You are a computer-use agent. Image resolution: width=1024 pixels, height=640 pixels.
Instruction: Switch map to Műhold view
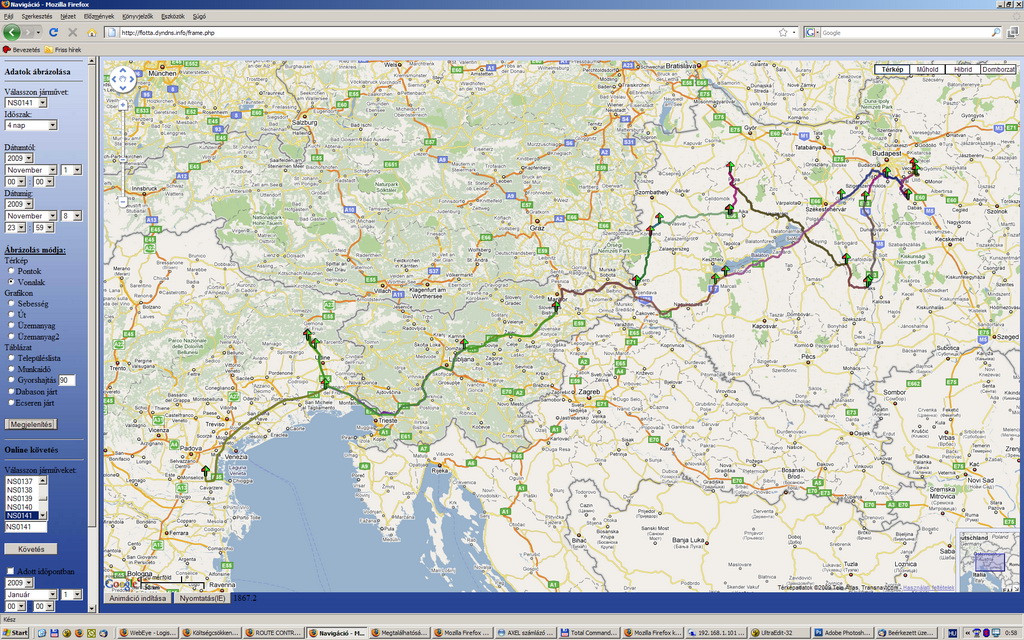pyautogui.click(x=927, y=69)
